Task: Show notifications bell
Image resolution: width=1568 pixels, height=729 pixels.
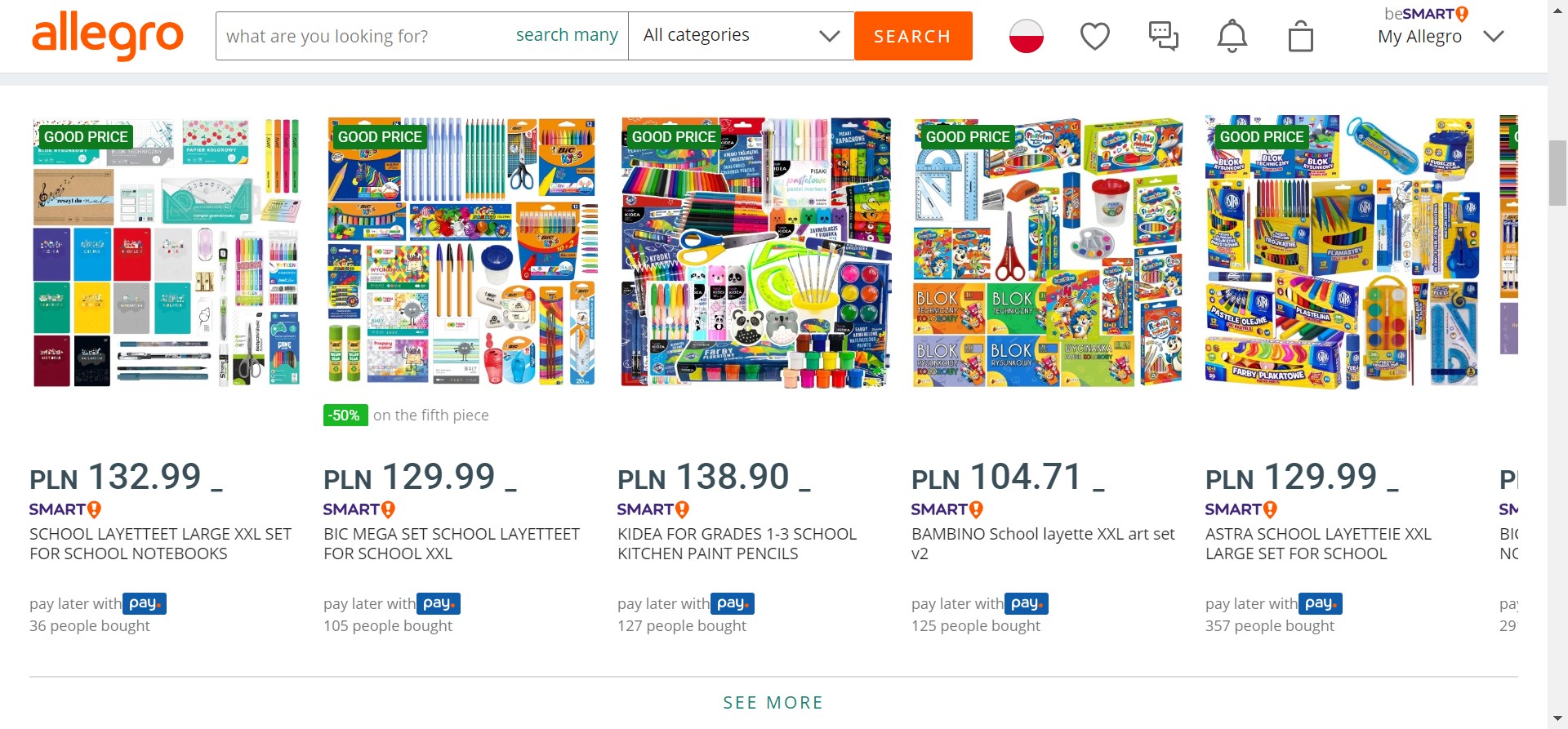Action: [1232, 36]
